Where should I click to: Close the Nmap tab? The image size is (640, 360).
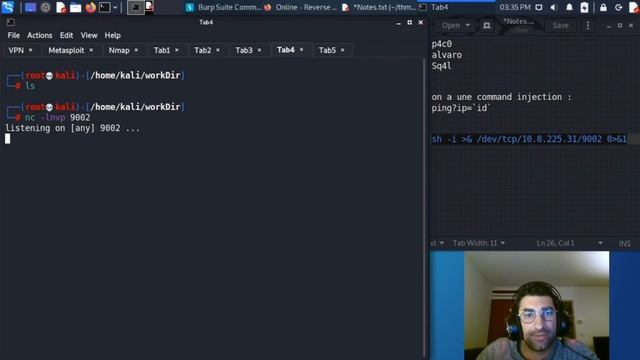pos(136,50)
